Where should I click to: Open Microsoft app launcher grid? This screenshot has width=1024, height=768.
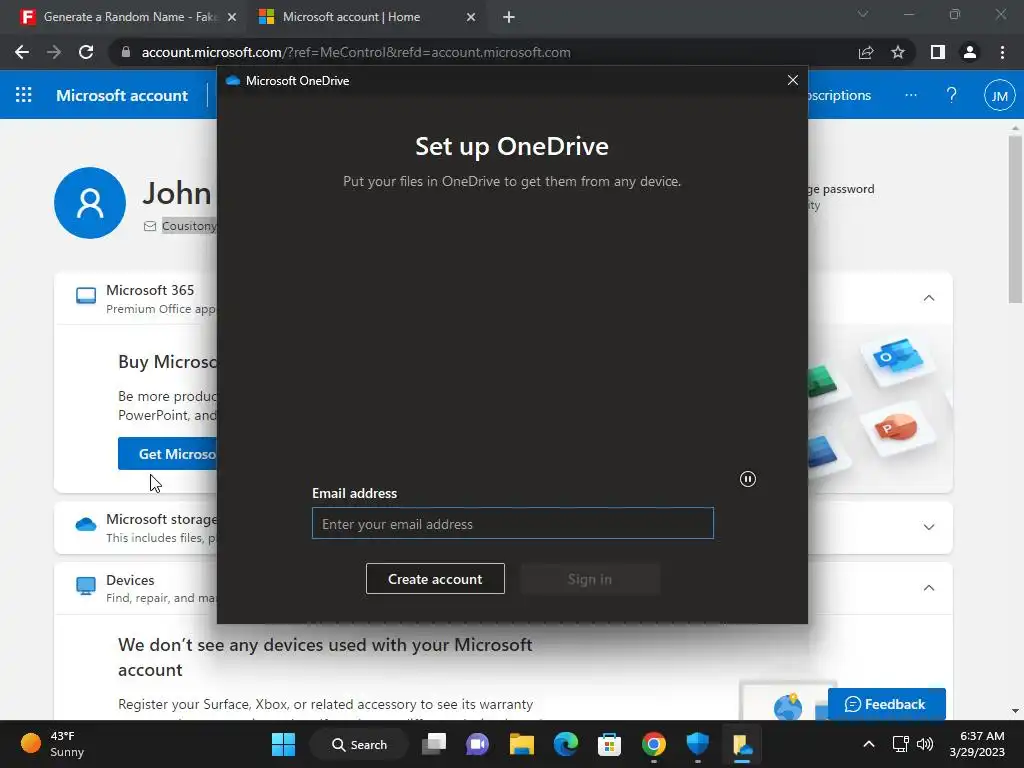tap(24, 95)
